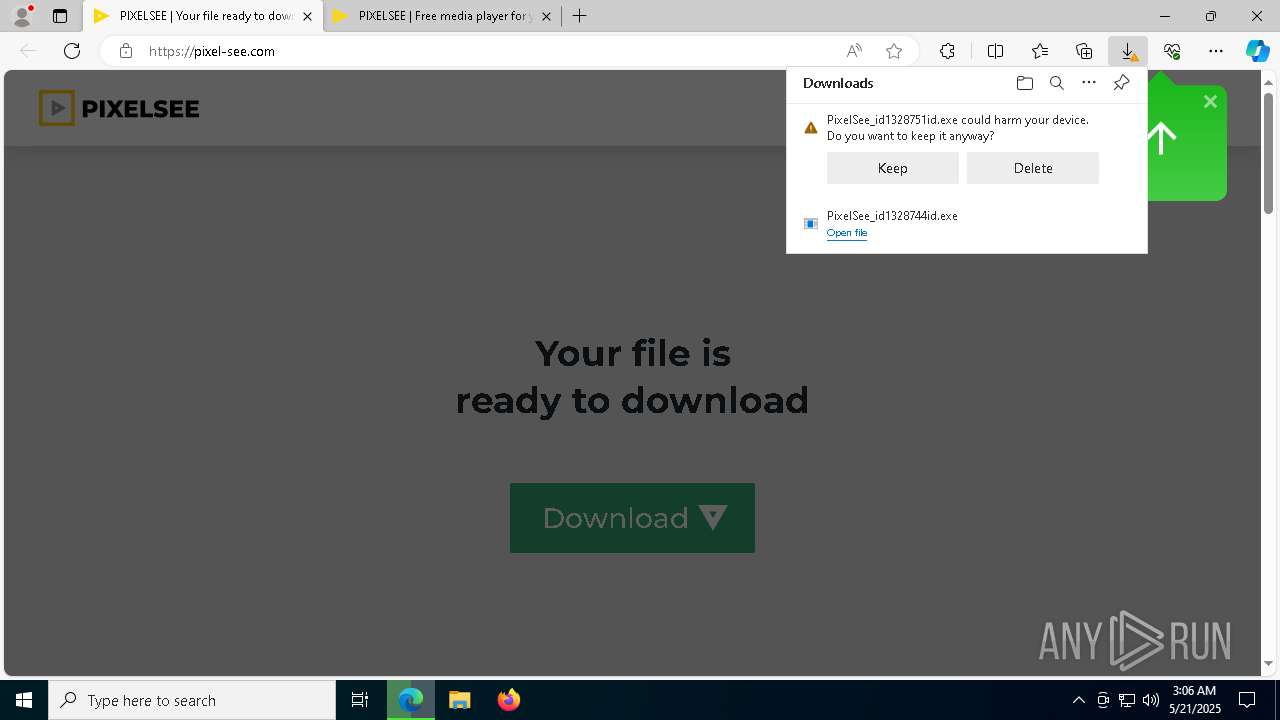Close the 'Your file ready' tab

point(307,16)
